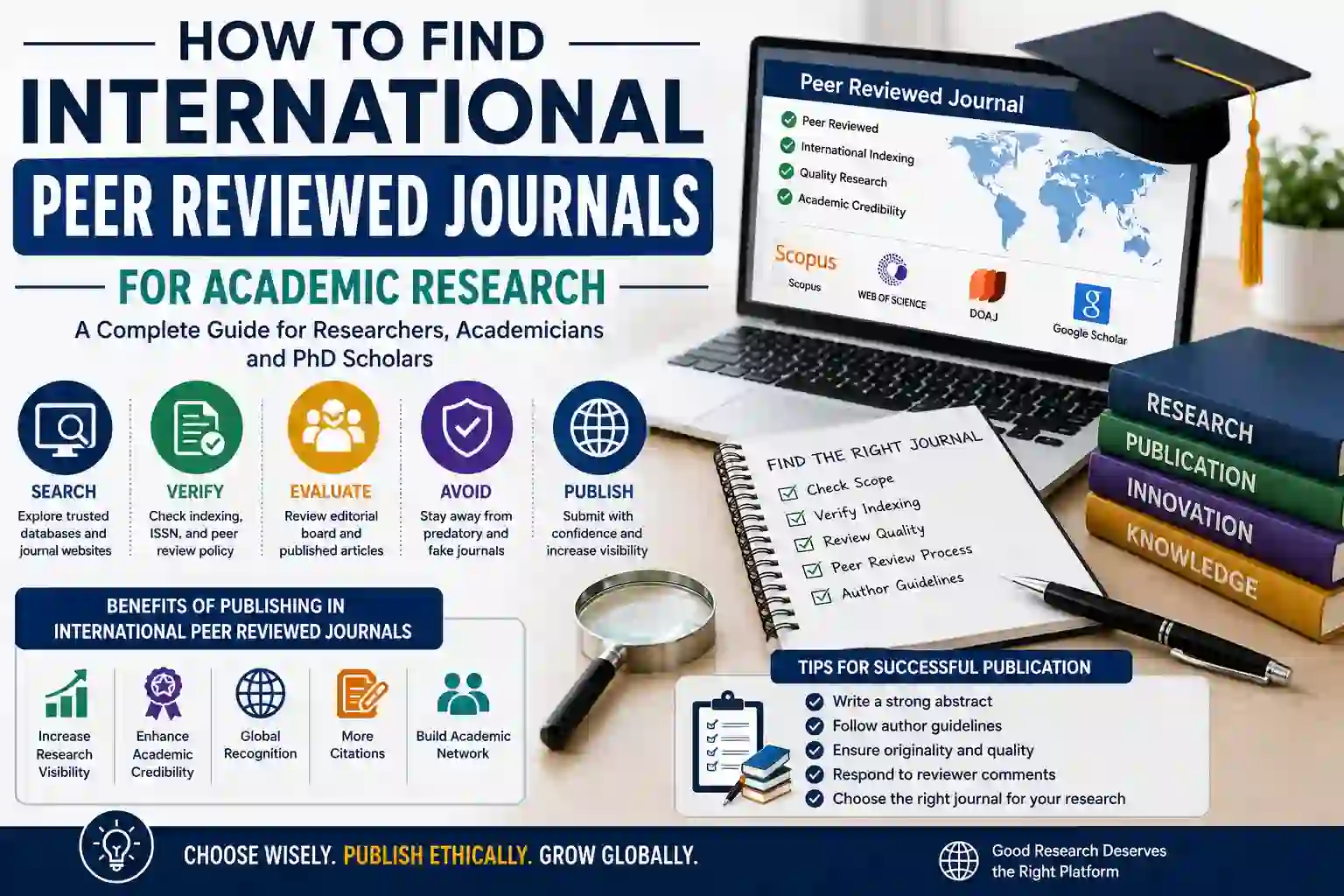Click the check next to Academic Credibility
This screenshot has height=896, width=1344.
[784, 196]
